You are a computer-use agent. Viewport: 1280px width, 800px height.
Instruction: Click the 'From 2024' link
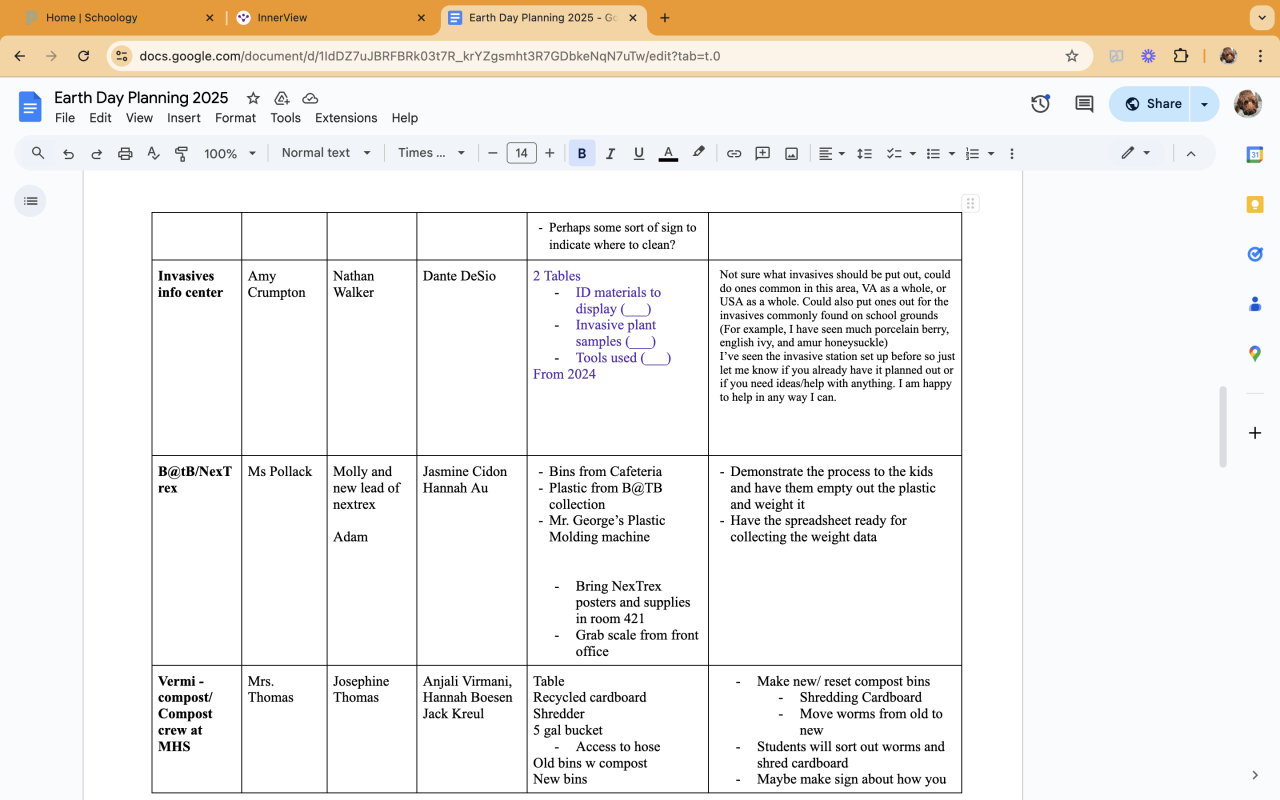(x=564, y=374)
